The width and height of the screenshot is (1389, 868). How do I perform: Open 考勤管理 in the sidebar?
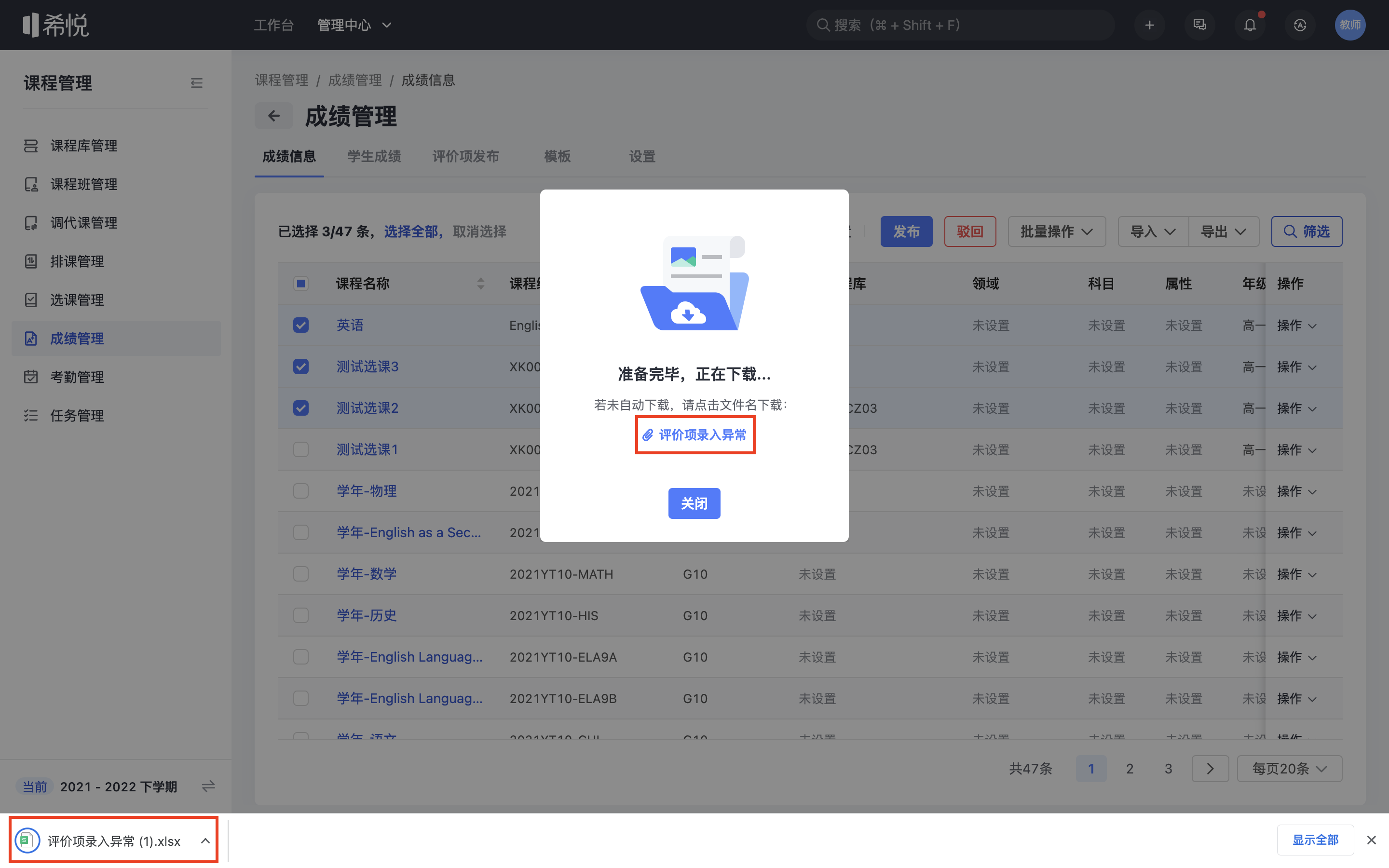[x=116, y=377]
